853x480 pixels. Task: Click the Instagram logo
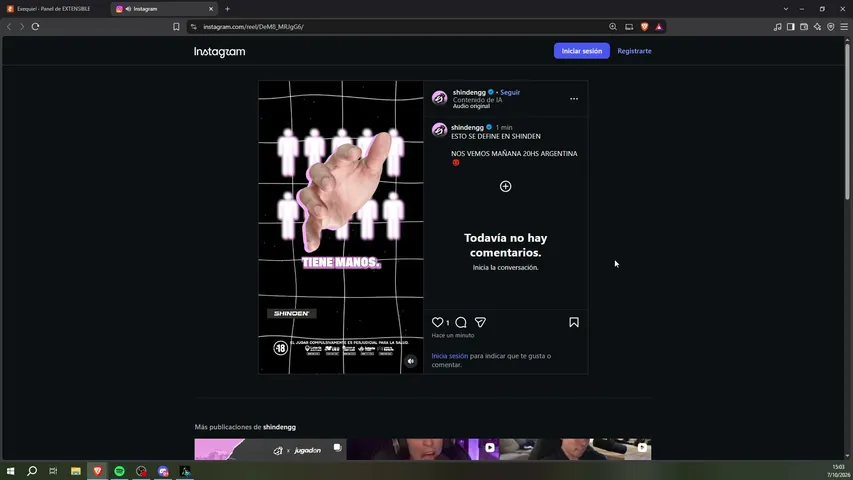pos(220,51)
